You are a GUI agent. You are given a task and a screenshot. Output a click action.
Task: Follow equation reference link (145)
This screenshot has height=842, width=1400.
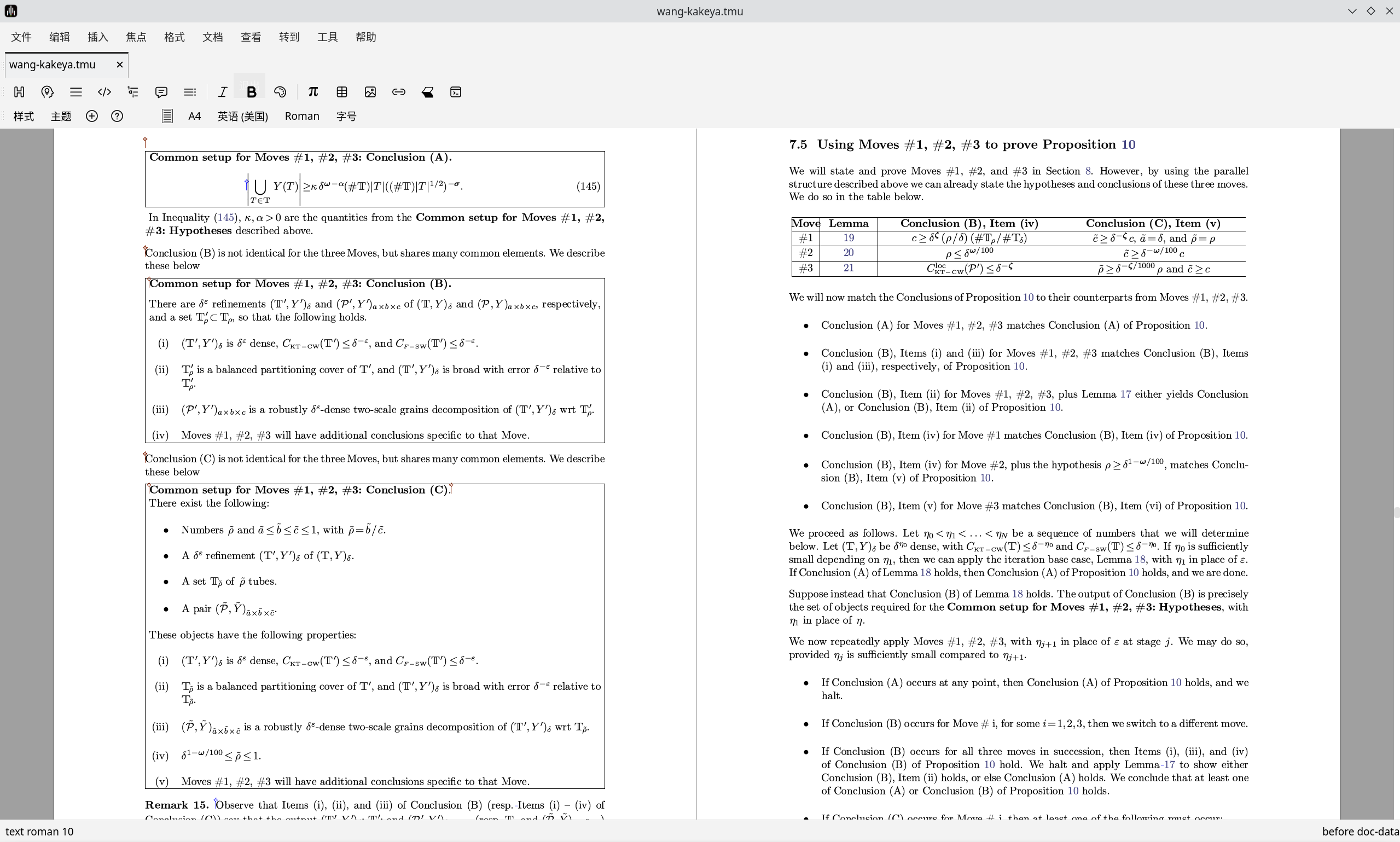(225, 218)
